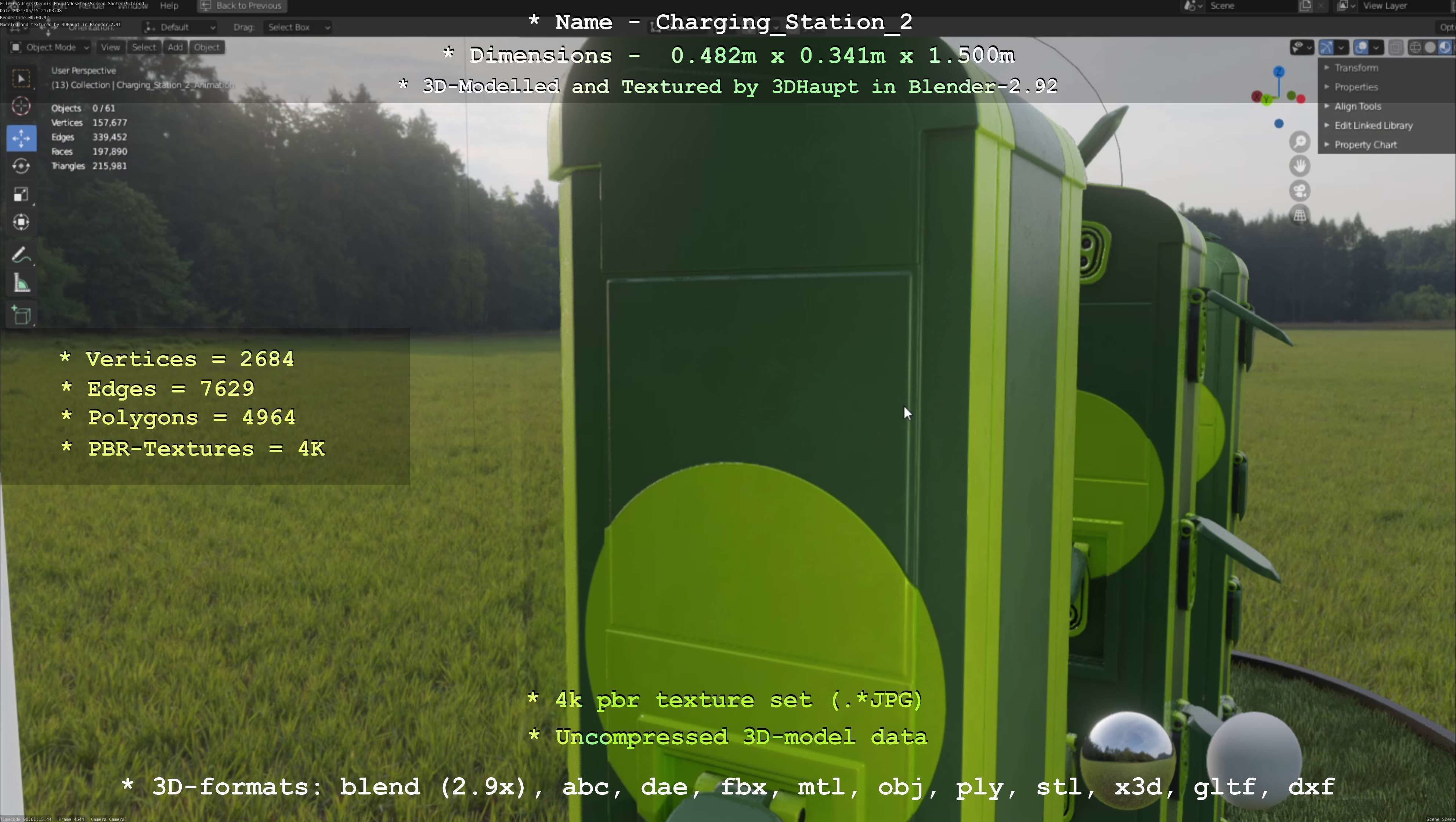Switch perspective/orthographic with grid icon

[1300, 215]
